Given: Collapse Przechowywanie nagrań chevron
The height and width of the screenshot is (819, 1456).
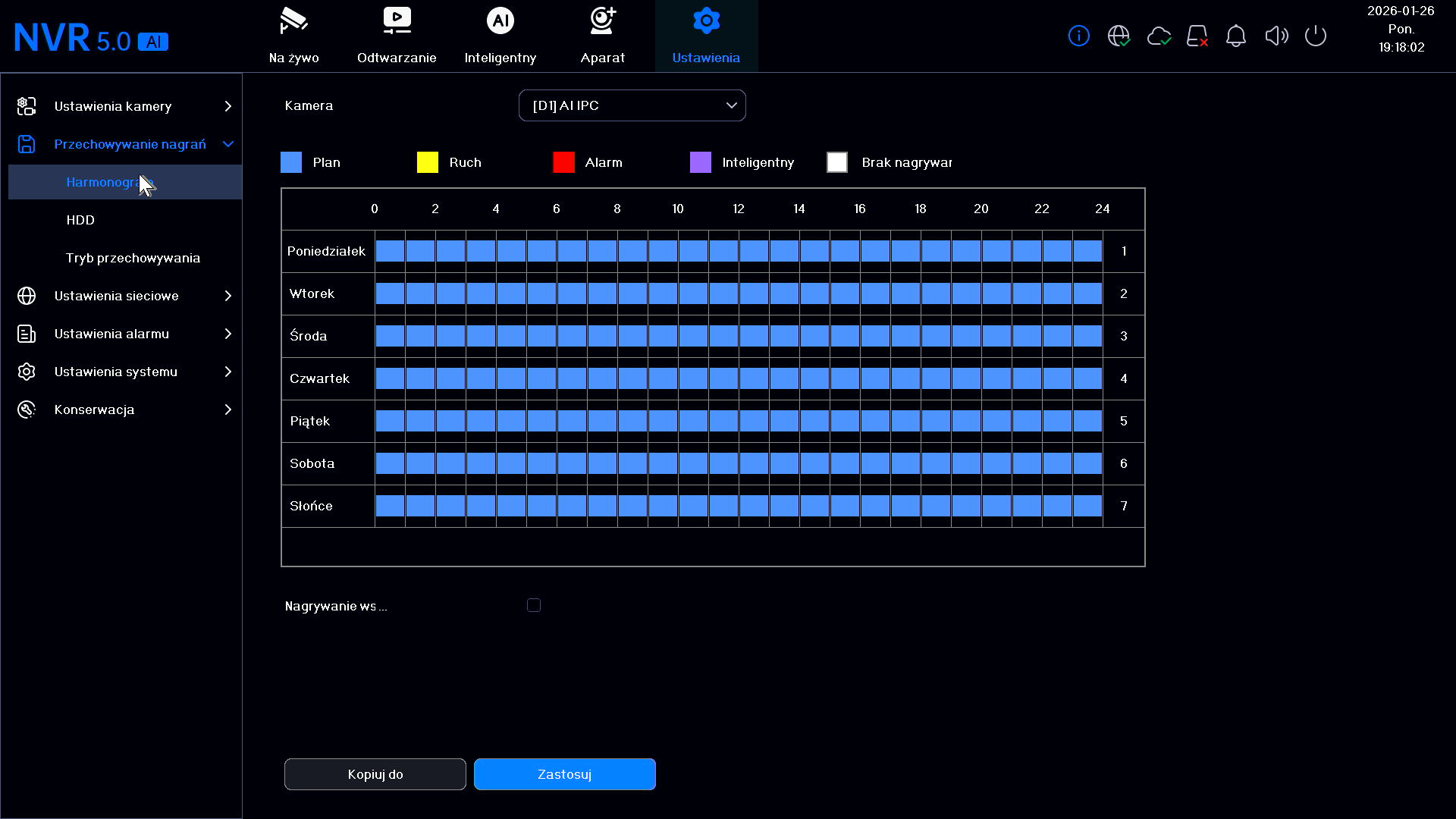Looking at the screenshot, I should click(227, 144).
